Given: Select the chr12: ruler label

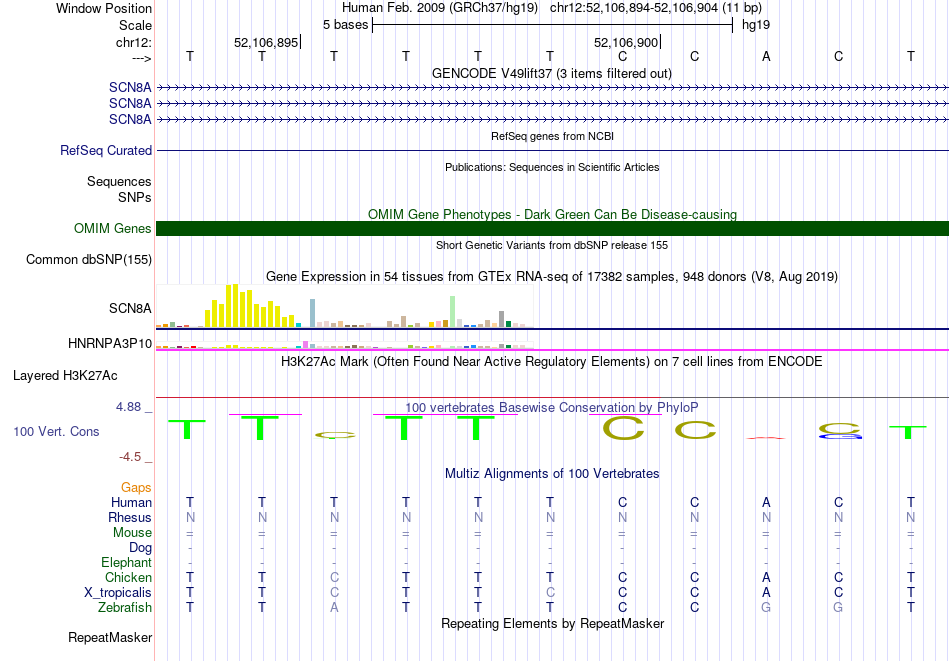Looking at the screenshot, I should tap(133, 42).
